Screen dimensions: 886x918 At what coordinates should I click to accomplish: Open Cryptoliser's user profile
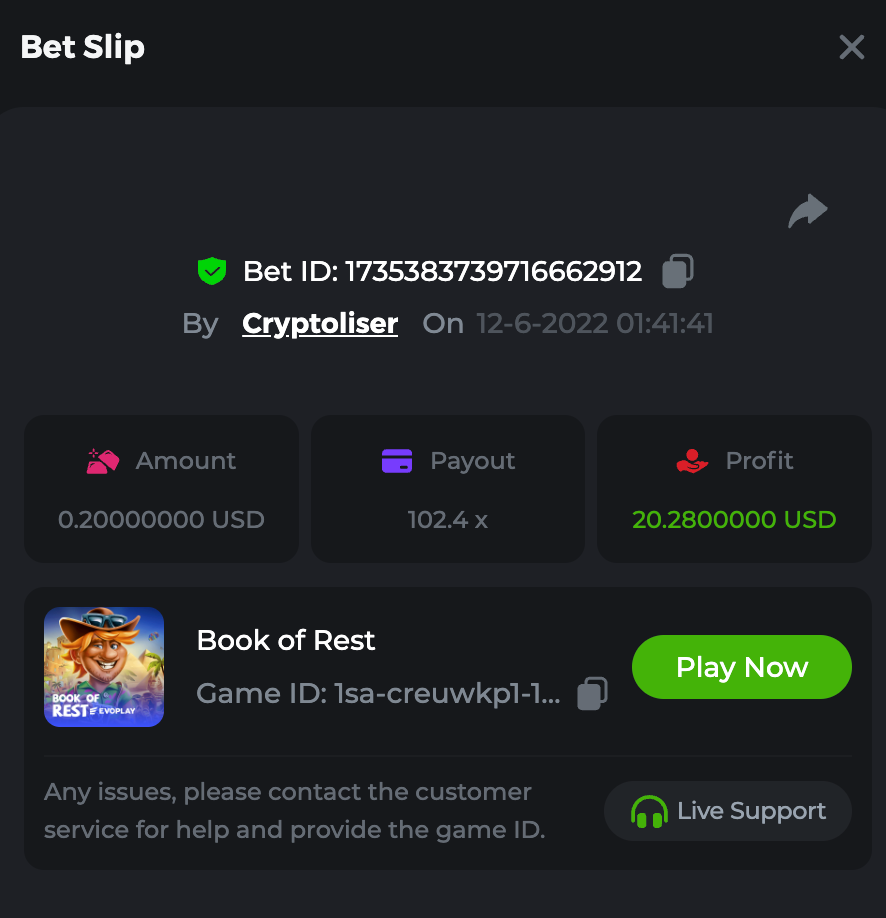pos(320,324)
